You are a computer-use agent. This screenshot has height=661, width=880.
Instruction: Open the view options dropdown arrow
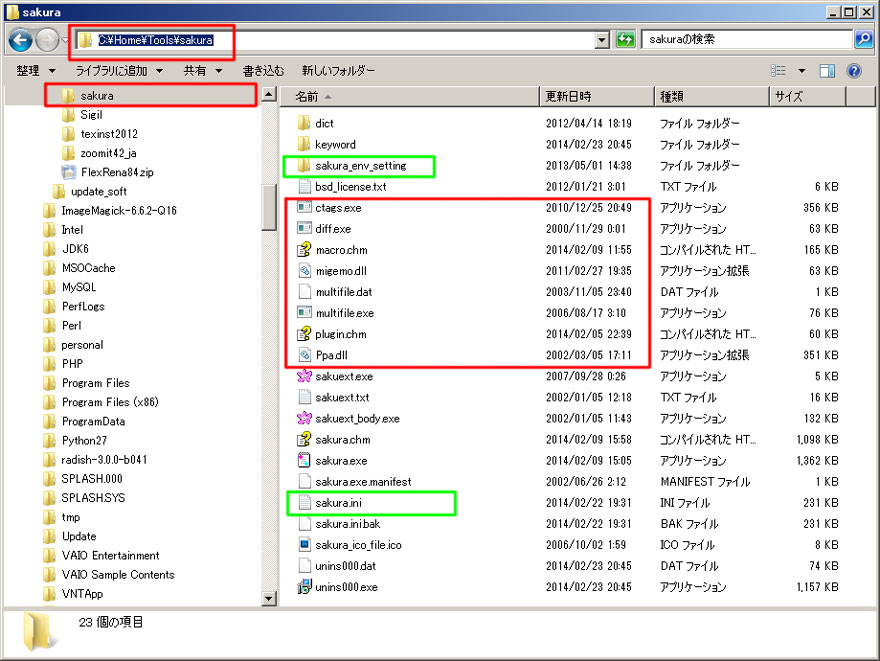point(801,71)
